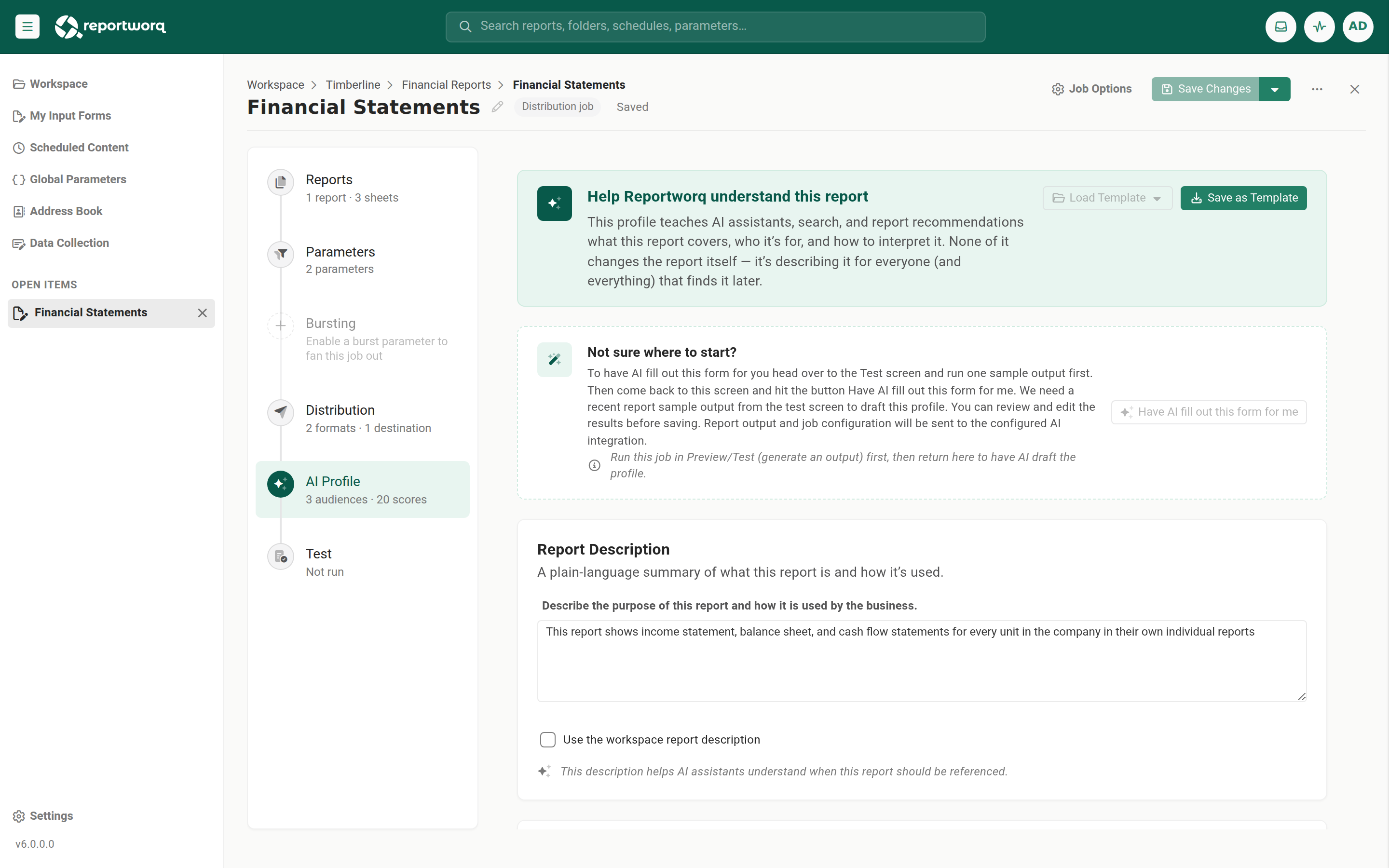The image size is (1389, 868).
Task: Select the Test step
Action: tap(362, 562)
